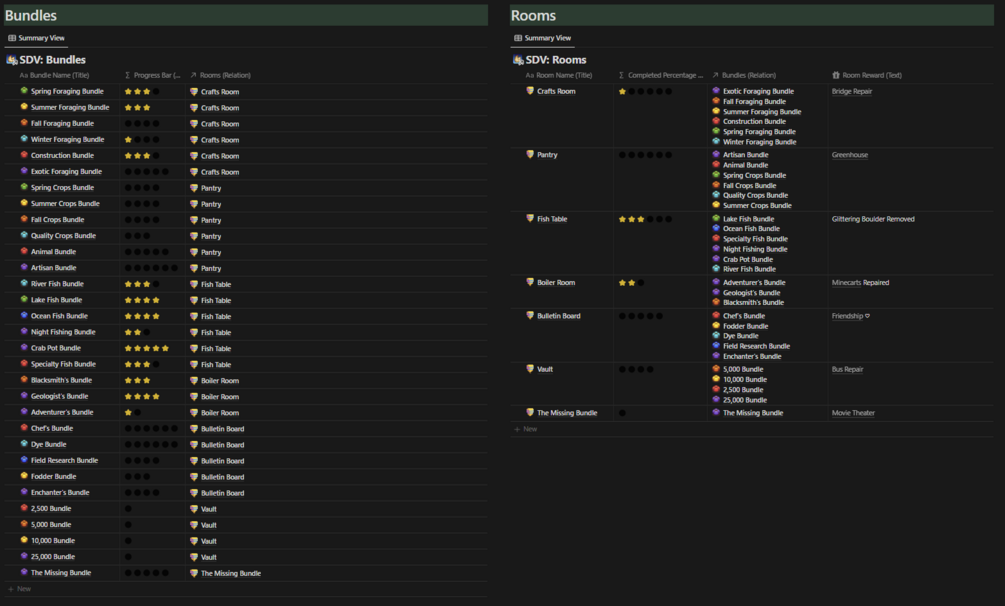Open Bulletin Board relation for Dye Bundle row
Image resolution: width=1005 pixels, height=606 pixels.
(217, 444)
